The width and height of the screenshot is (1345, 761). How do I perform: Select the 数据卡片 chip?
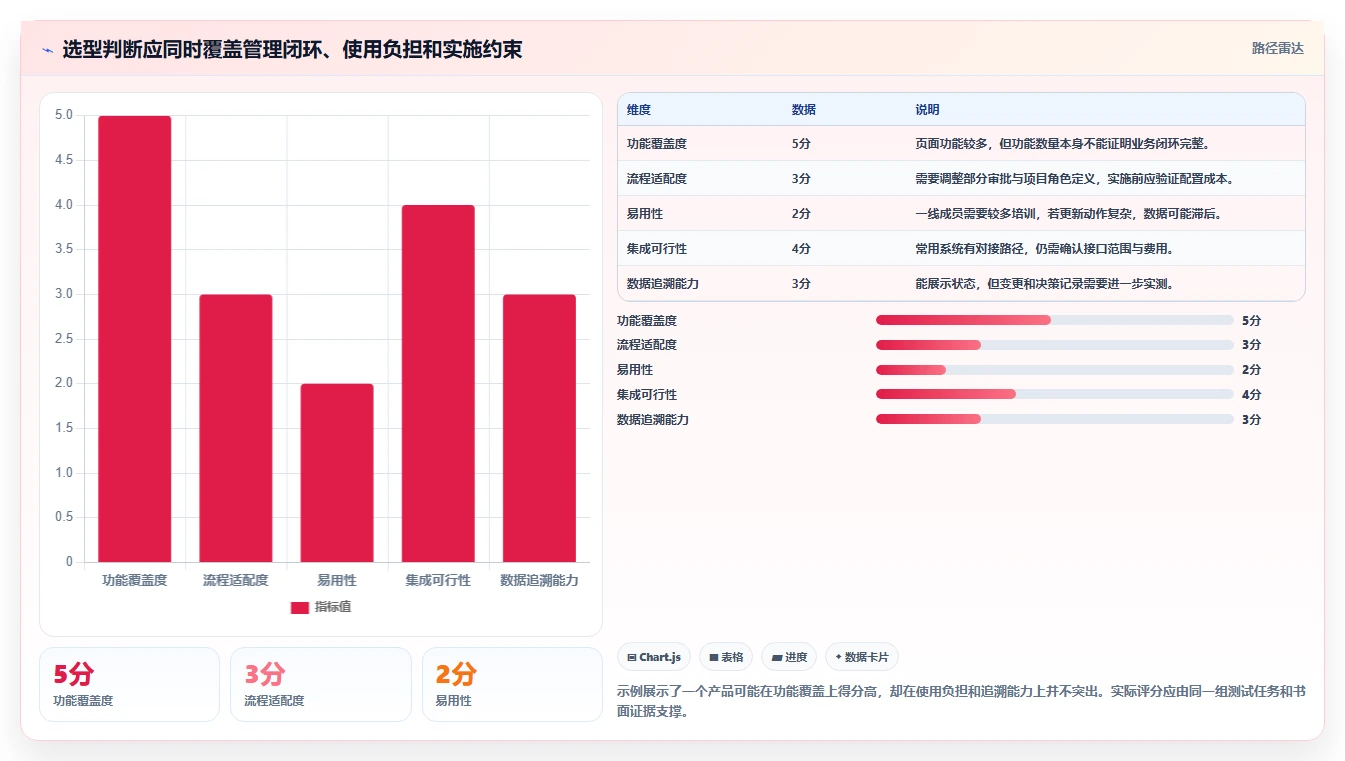862,657
